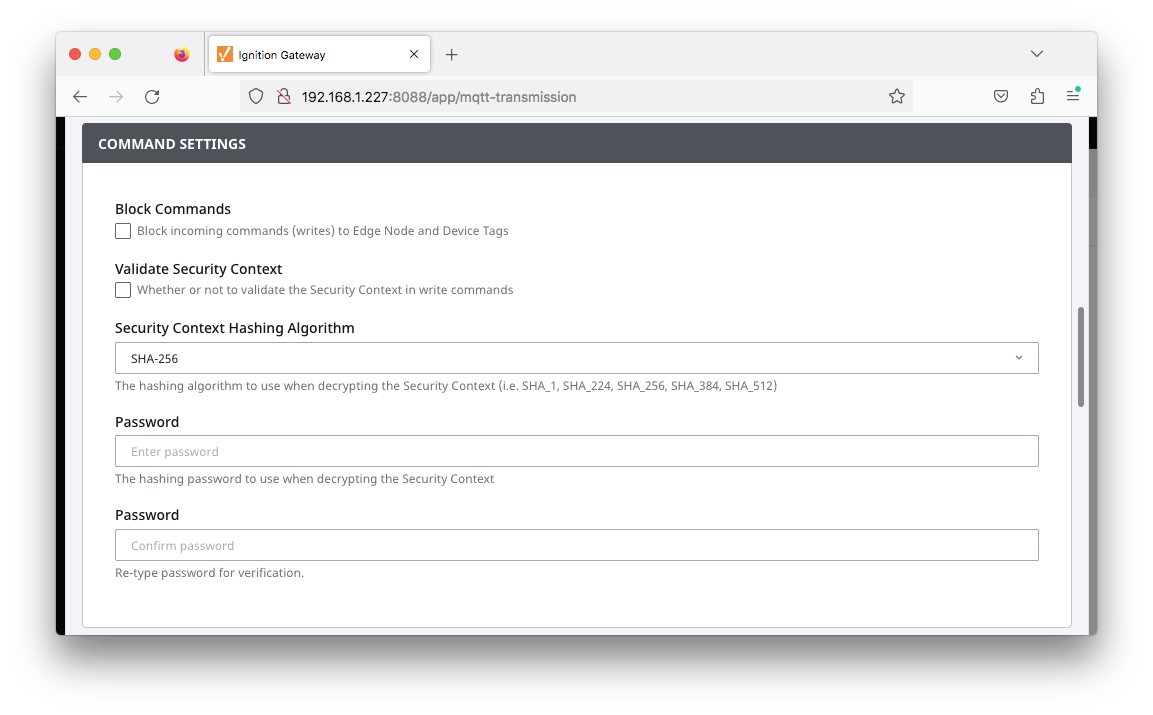Click the URL address bar
1153x715 pixels.
click(576, 96)
